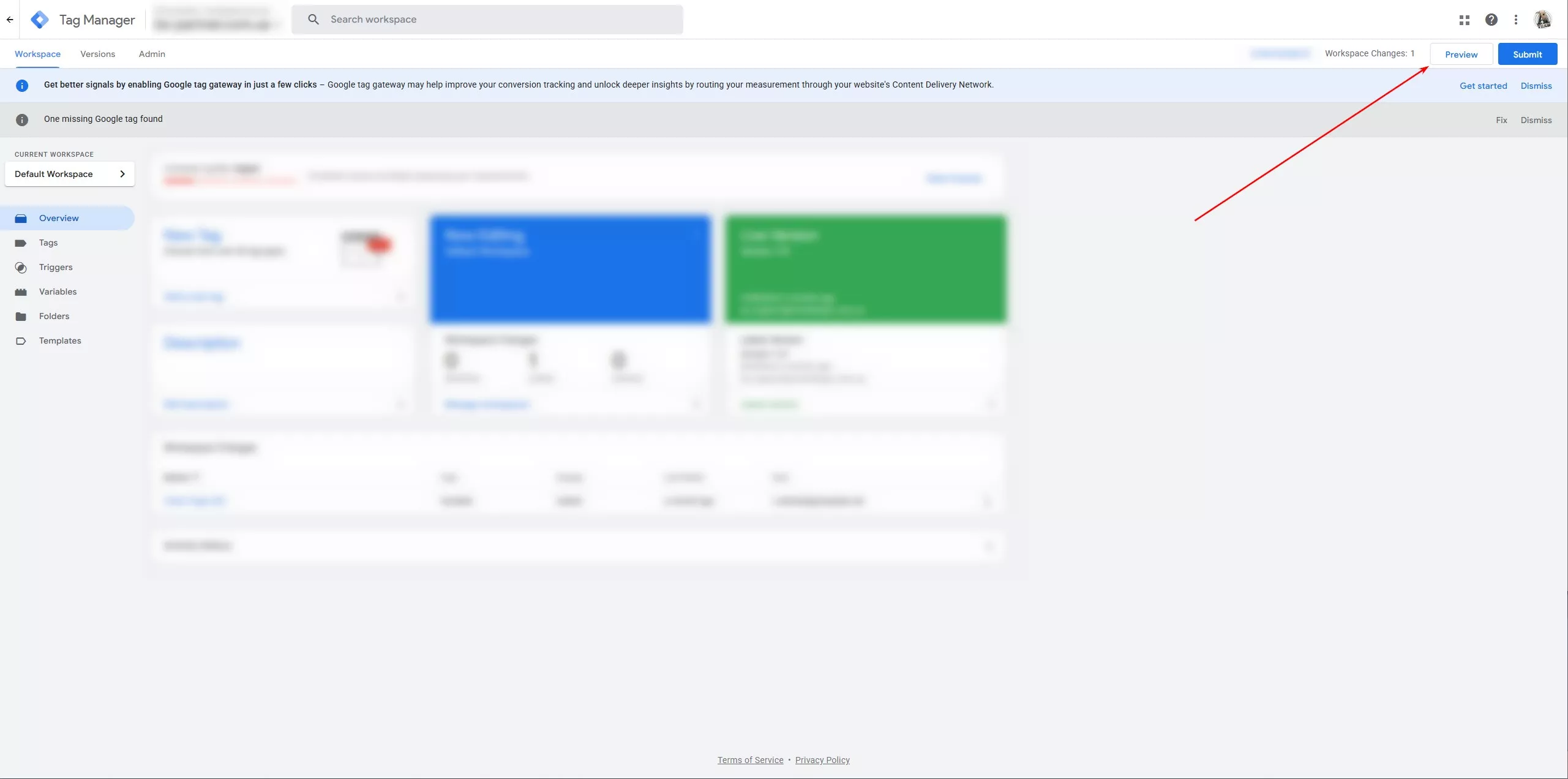Switch to the Versions tab

coord(97,54)
